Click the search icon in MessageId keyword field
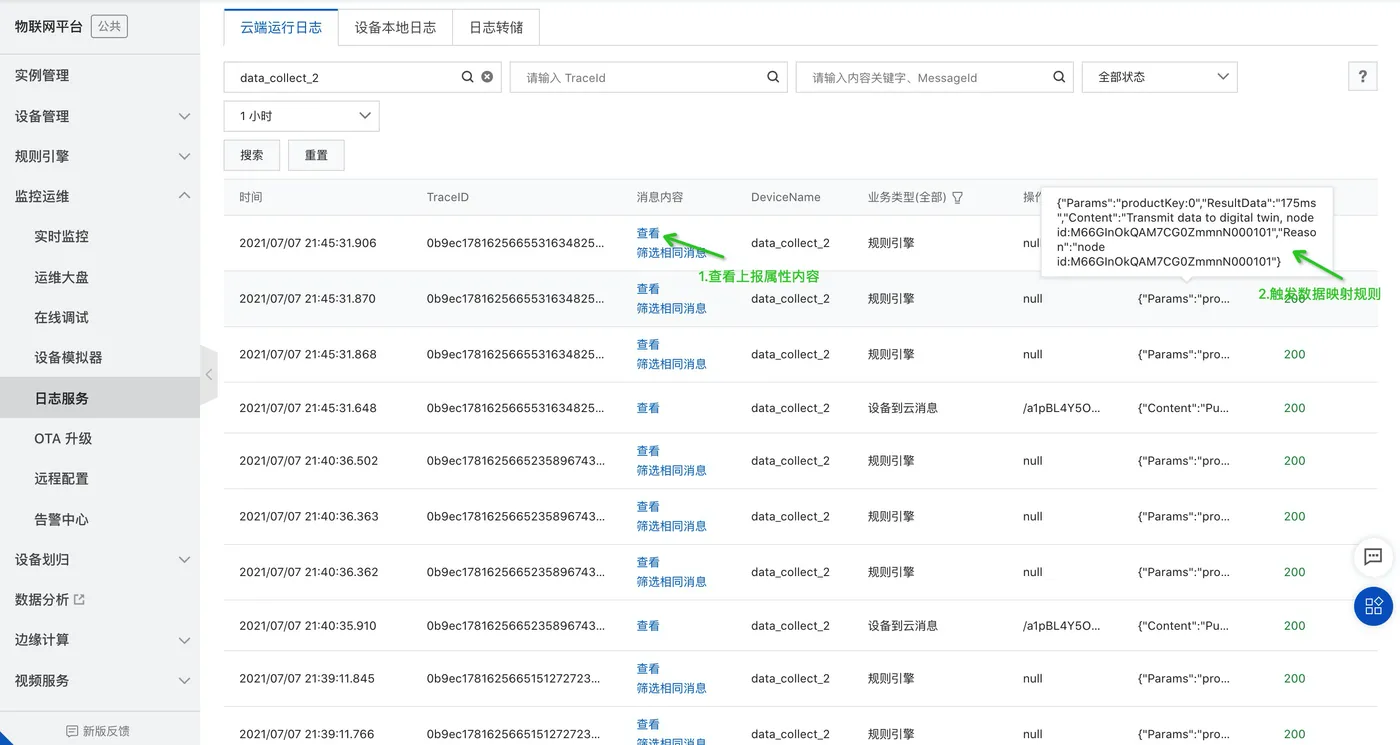Image resolution: width=1400 pixels, height=745 pixels. [1059, 77]
